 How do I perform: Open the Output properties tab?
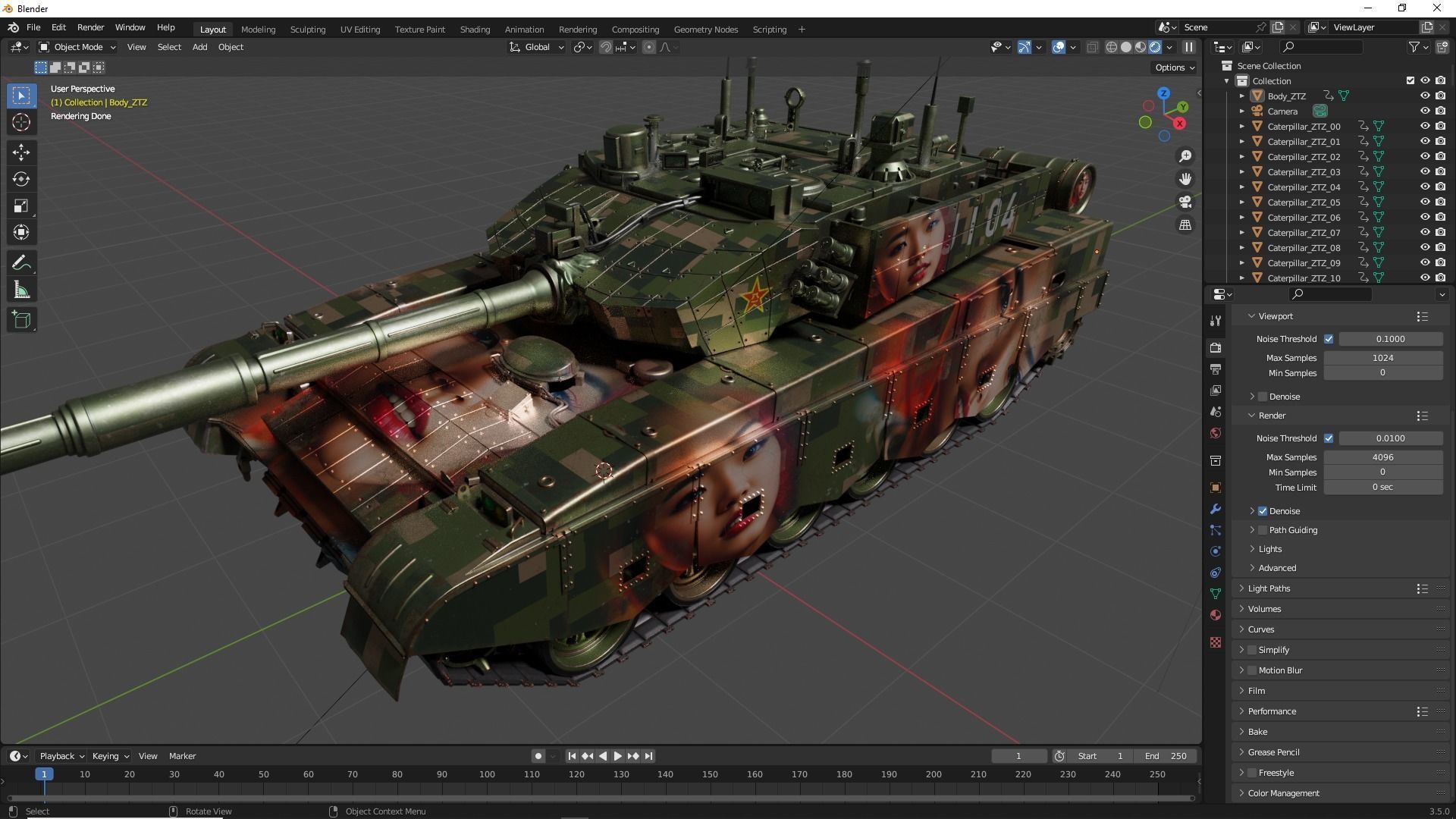(x=1216, y=369)
